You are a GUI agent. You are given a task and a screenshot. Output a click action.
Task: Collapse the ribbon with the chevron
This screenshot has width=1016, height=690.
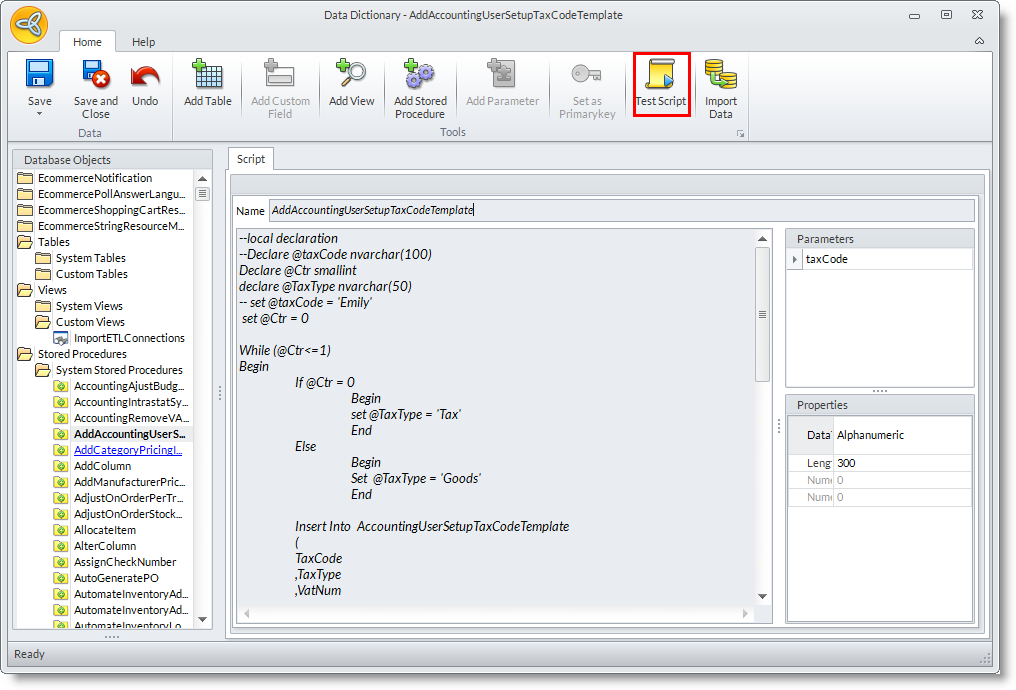979,42
